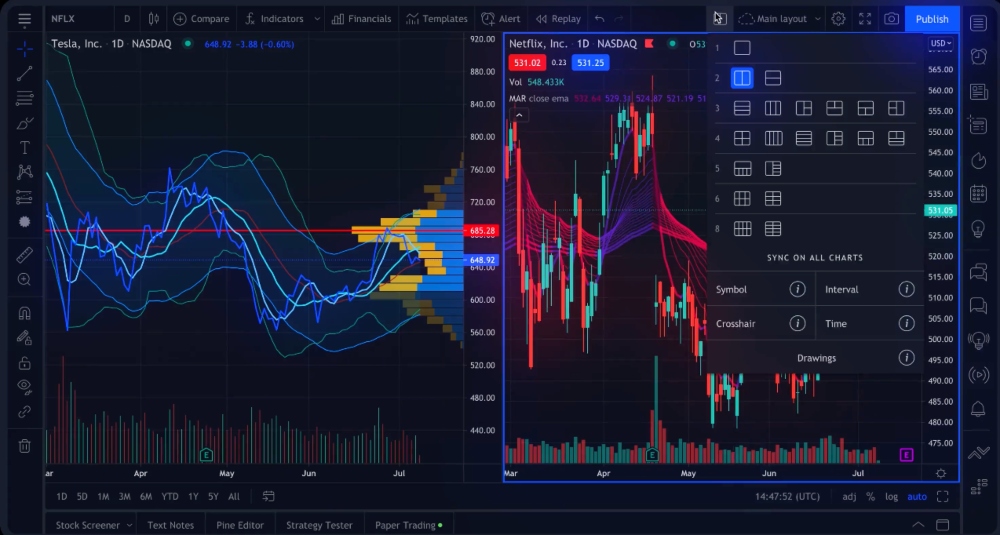Open the Strategy Tester tab
This screenshot has width=1000, height=535.
point(319,525)
